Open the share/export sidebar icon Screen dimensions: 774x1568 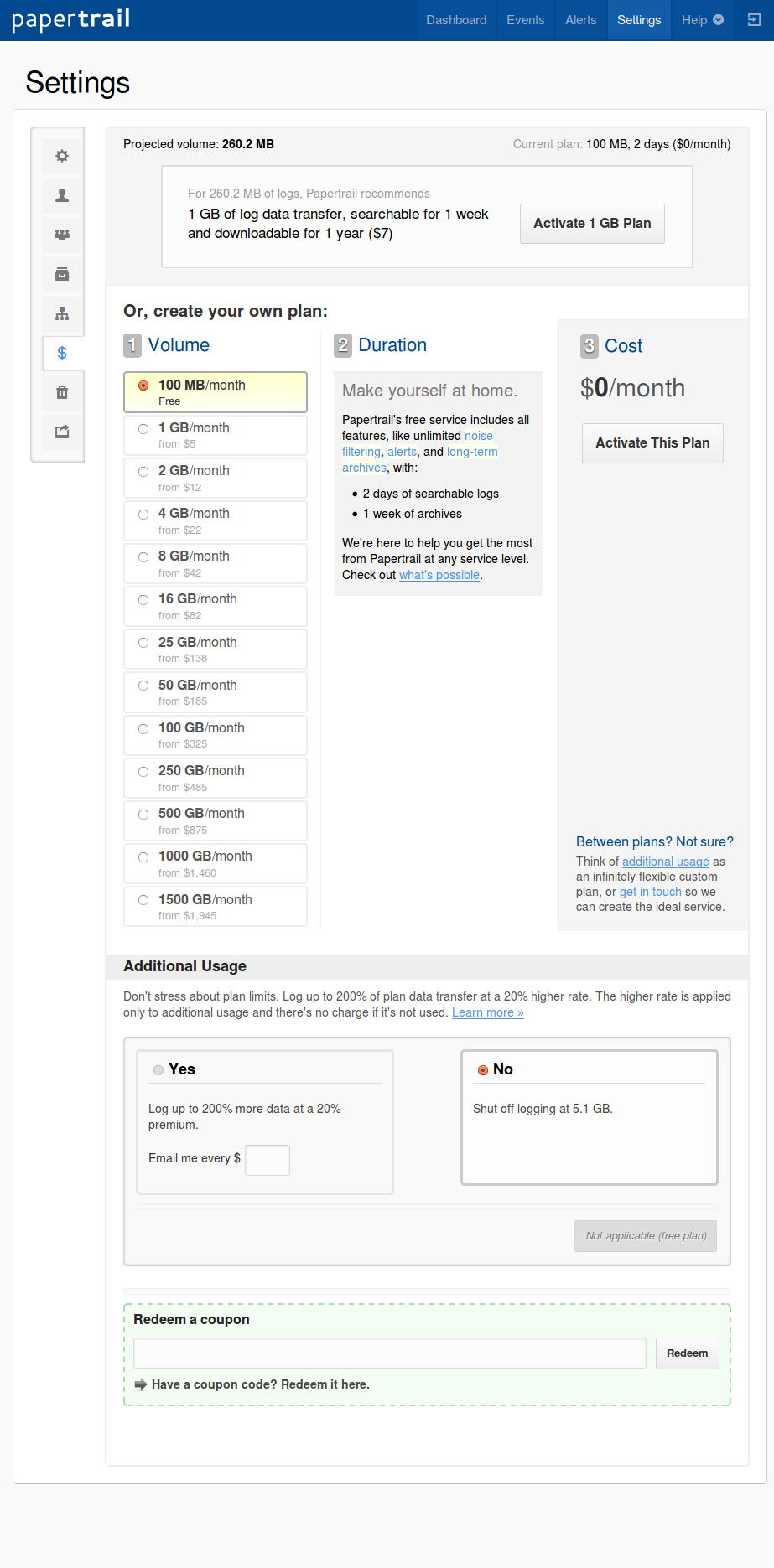[x=62, y=432]
